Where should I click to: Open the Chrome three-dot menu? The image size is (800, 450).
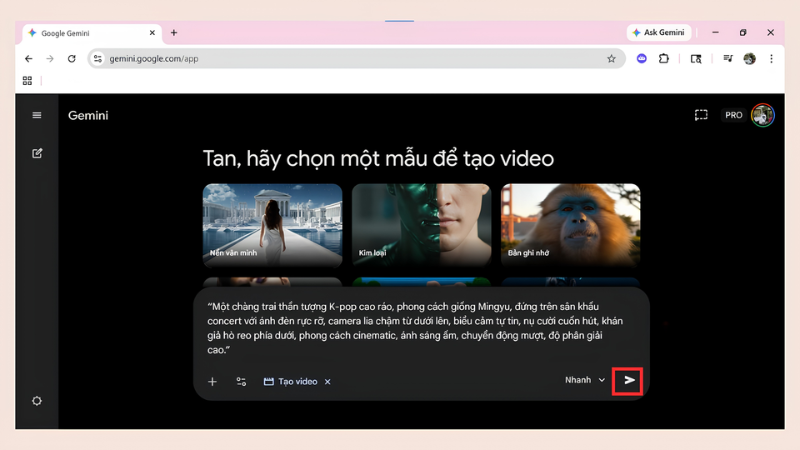coord(771,59)
